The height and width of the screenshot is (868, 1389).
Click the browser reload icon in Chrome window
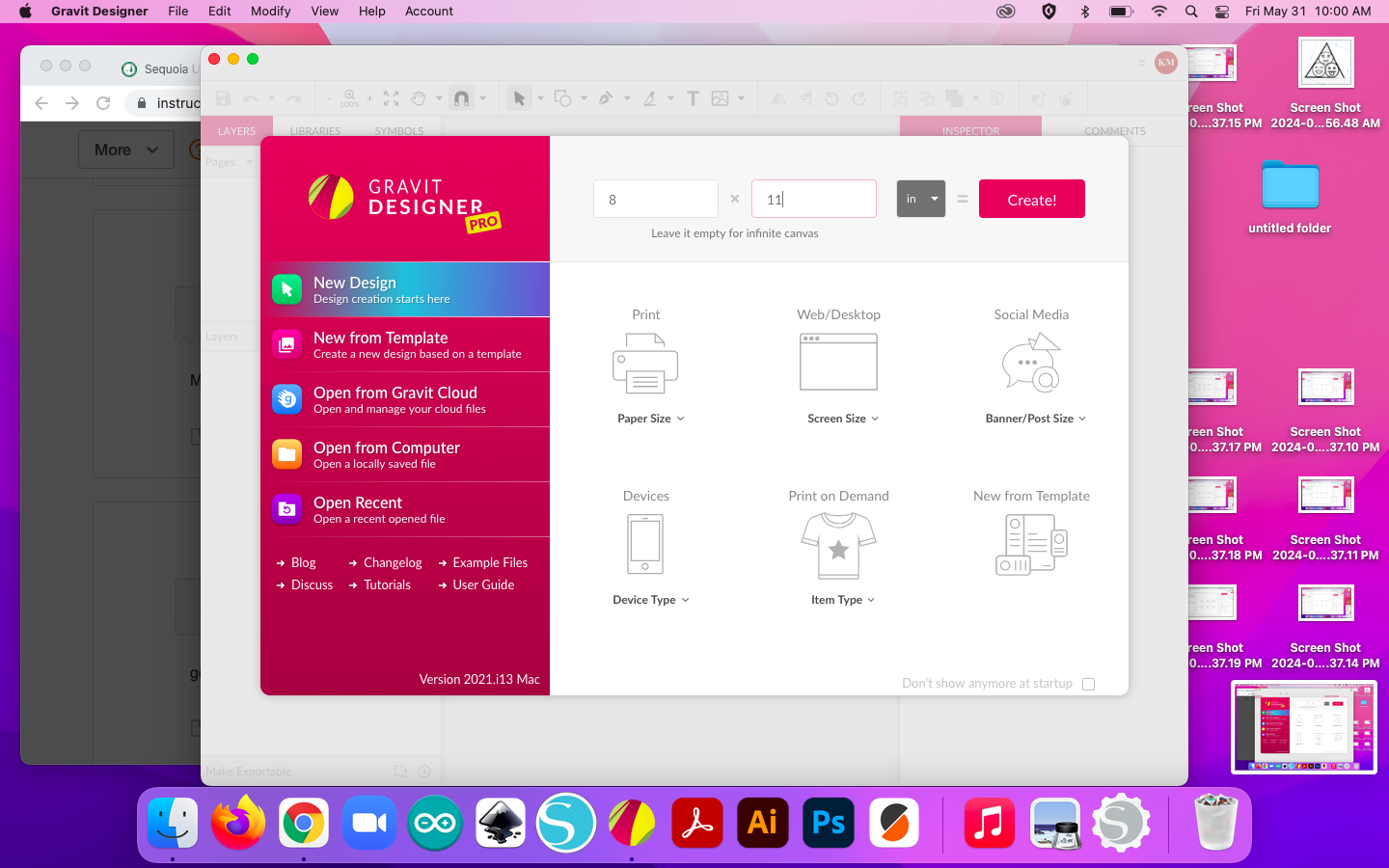[103, 103]
